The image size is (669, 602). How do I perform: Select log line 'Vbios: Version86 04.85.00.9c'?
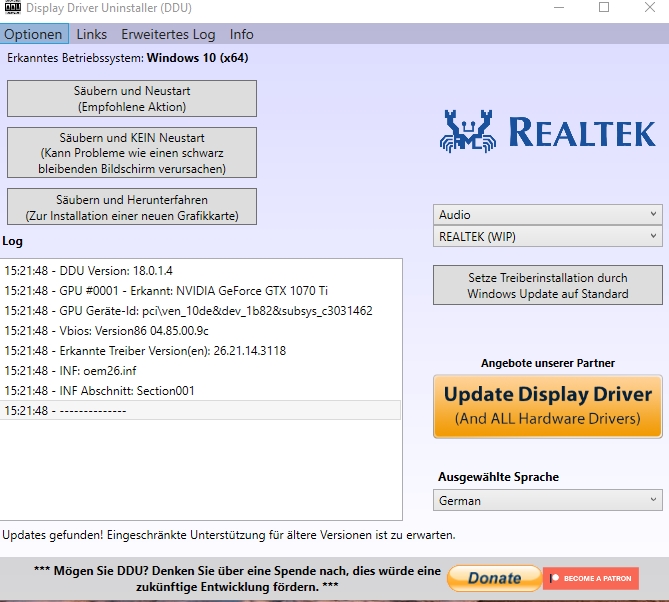pos(201,331)
